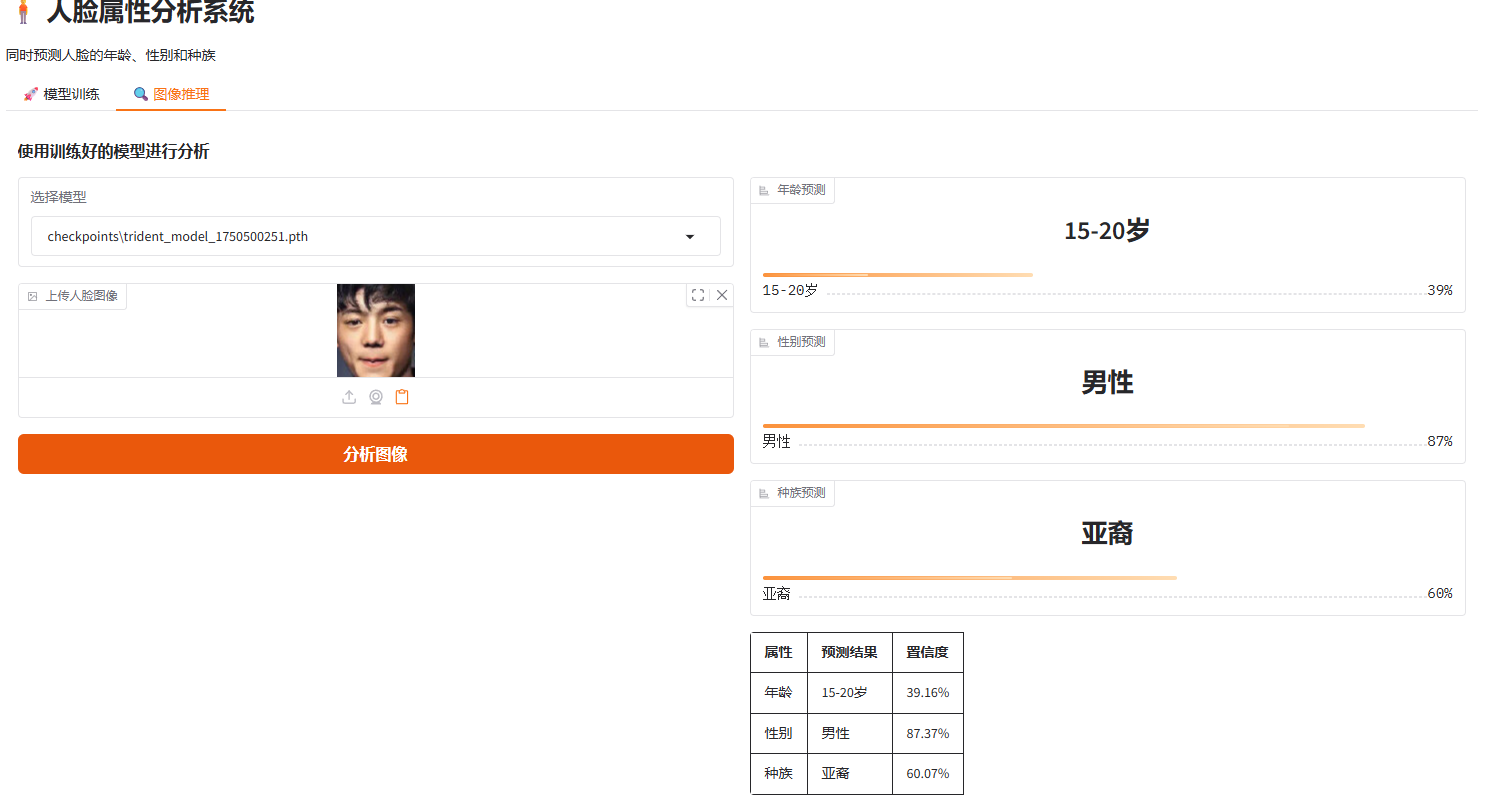Screen dimensions: 1505x798
Task: Select the upload icon below the face image
Action: [349, 396]
